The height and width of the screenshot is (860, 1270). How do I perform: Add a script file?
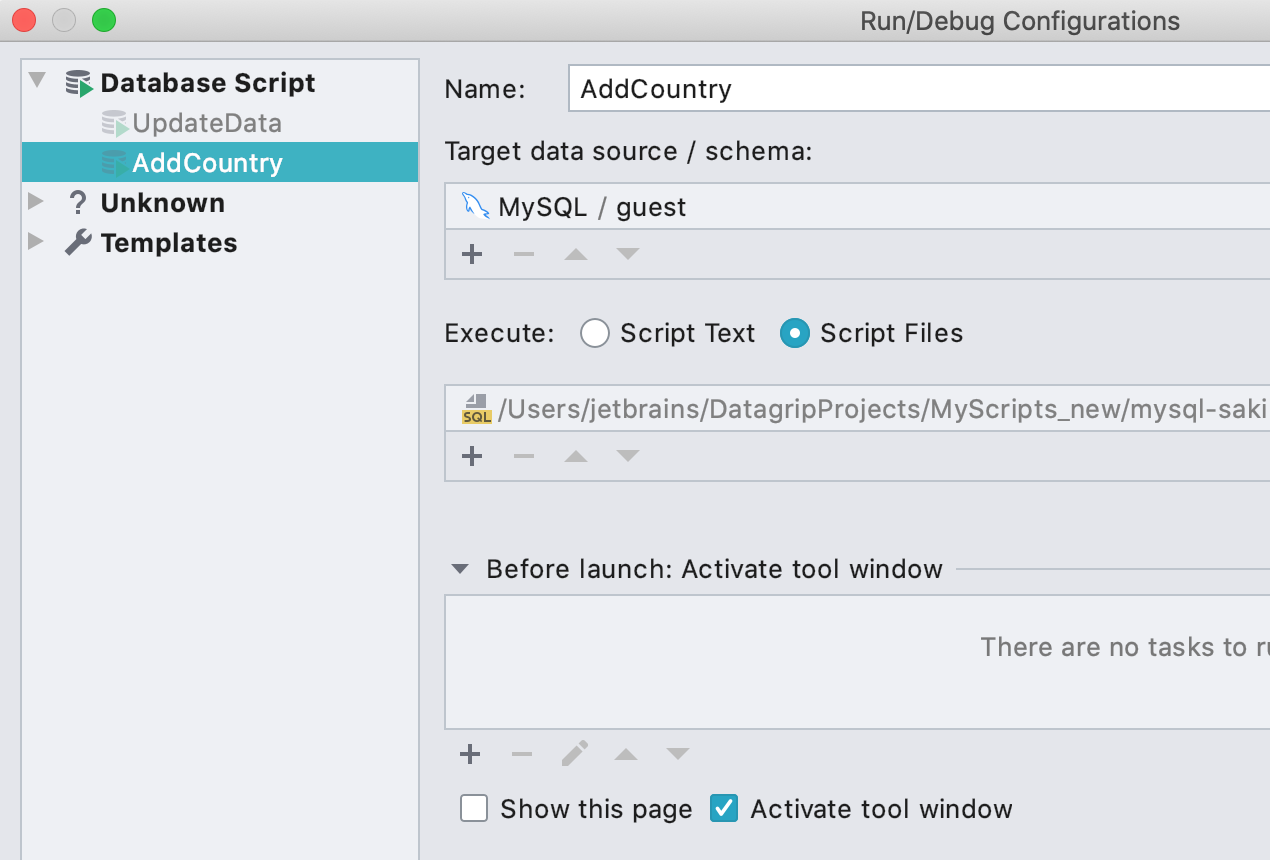472,456
